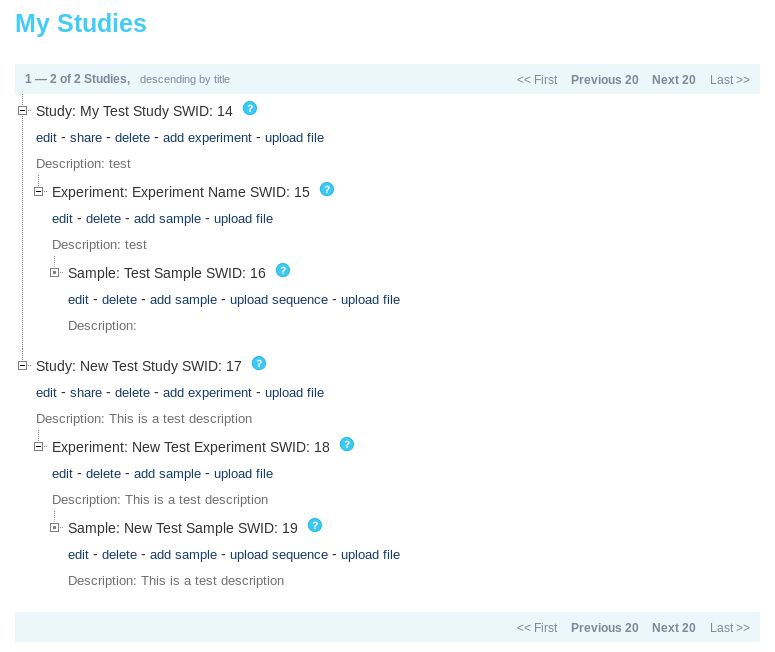Screen dimensions: 775x652
Task: Open help icon for Experiment Name SWID 15
Action: 327,189
